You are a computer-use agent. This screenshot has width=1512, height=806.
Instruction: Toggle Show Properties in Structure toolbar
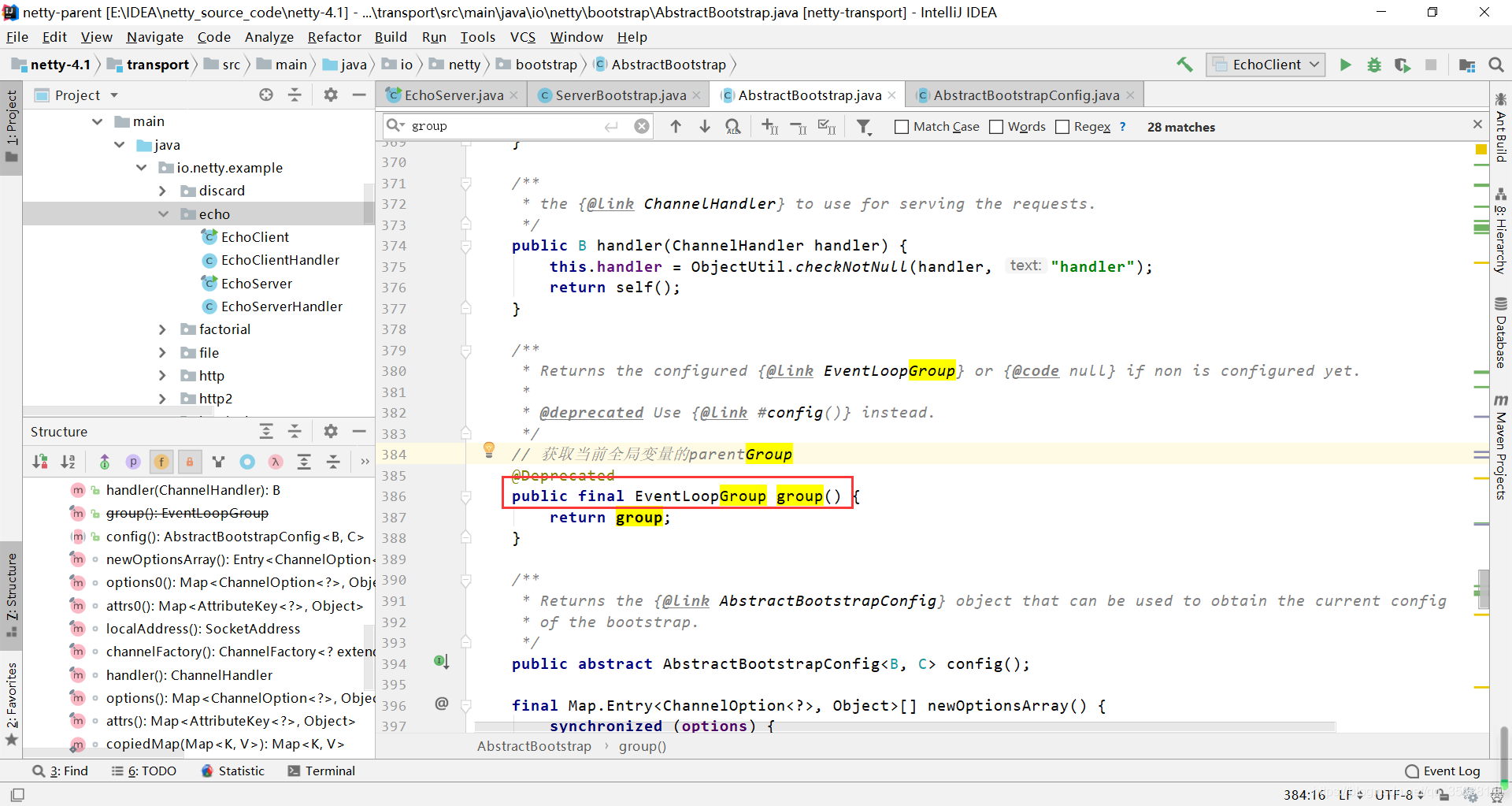[133, 462]
